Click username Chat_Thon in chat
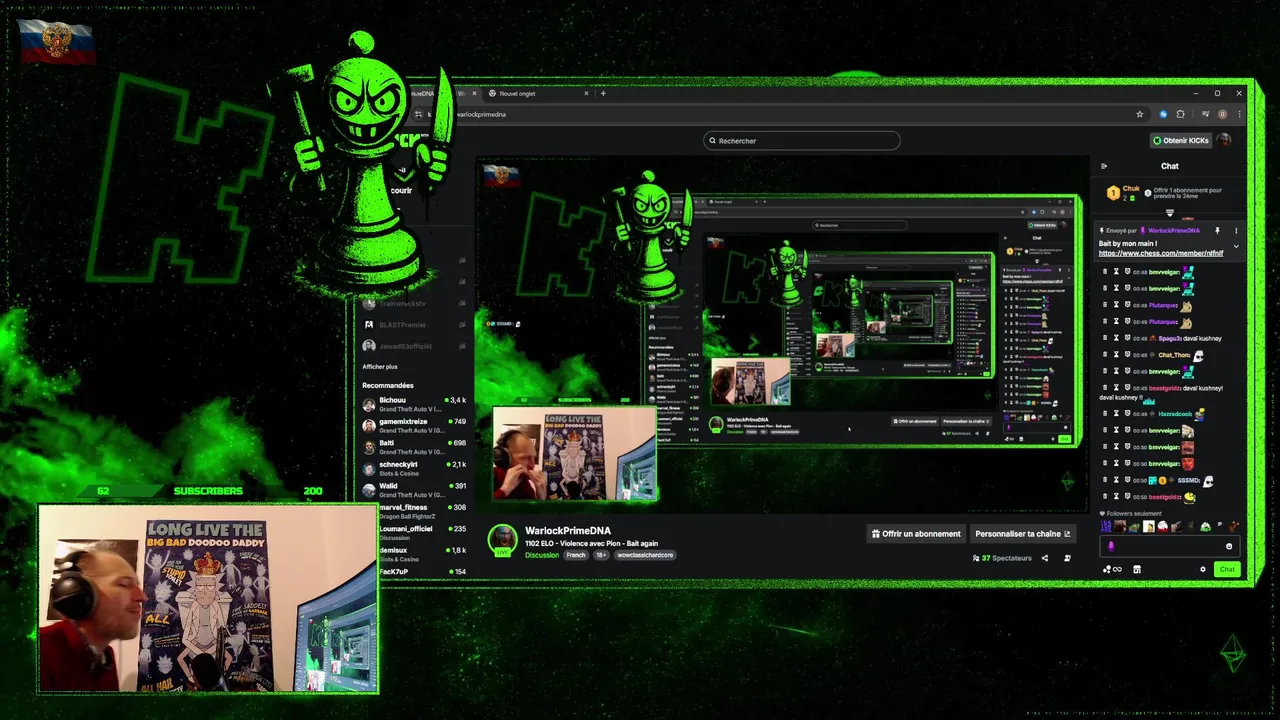Screen dimensions: 1280x720 tap(1174, 355)
